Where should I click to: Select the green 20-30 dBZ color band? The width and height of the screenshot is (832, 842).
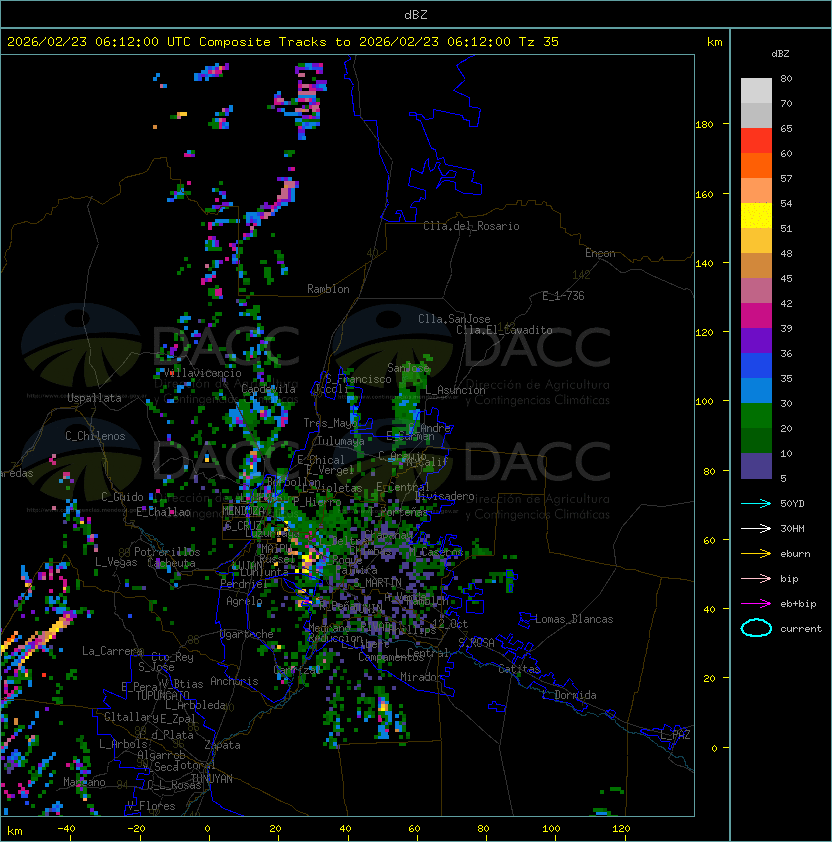756,416
